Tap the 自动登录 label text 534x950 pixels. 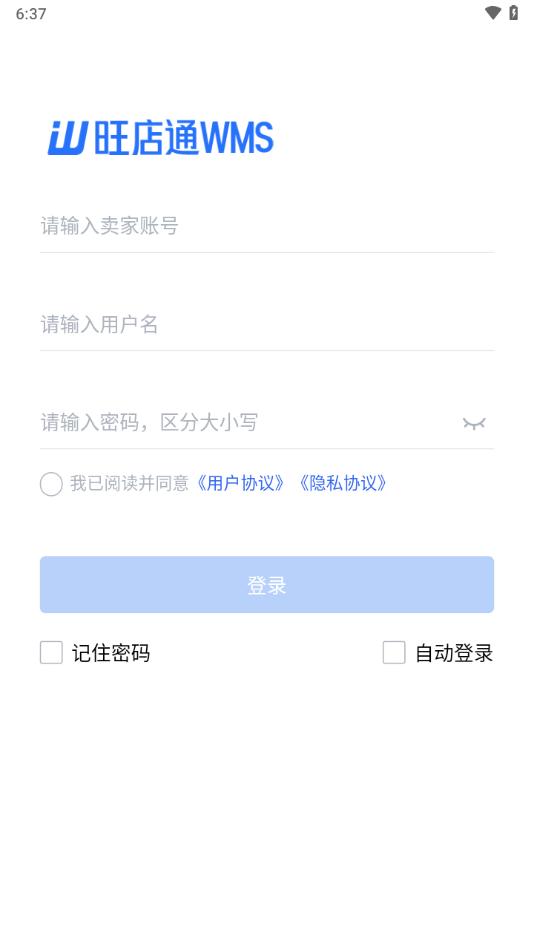click(x=454, y=653)
